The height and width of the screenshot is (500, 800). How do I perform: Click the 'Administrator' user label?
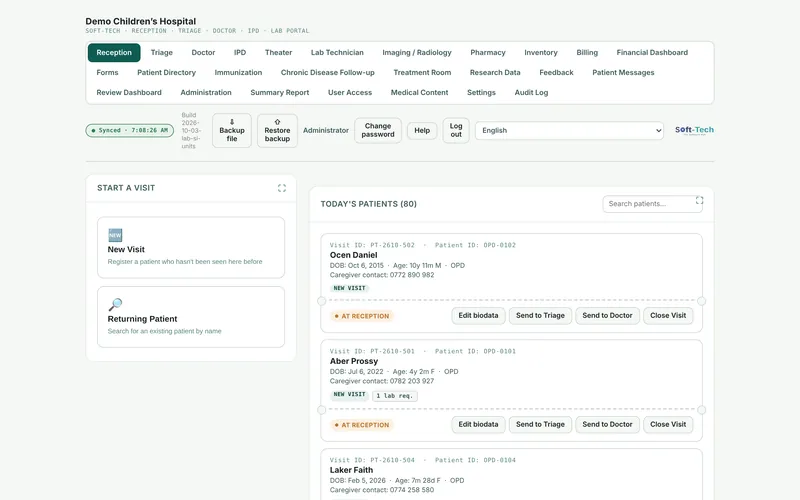click(x=326, y=131)
